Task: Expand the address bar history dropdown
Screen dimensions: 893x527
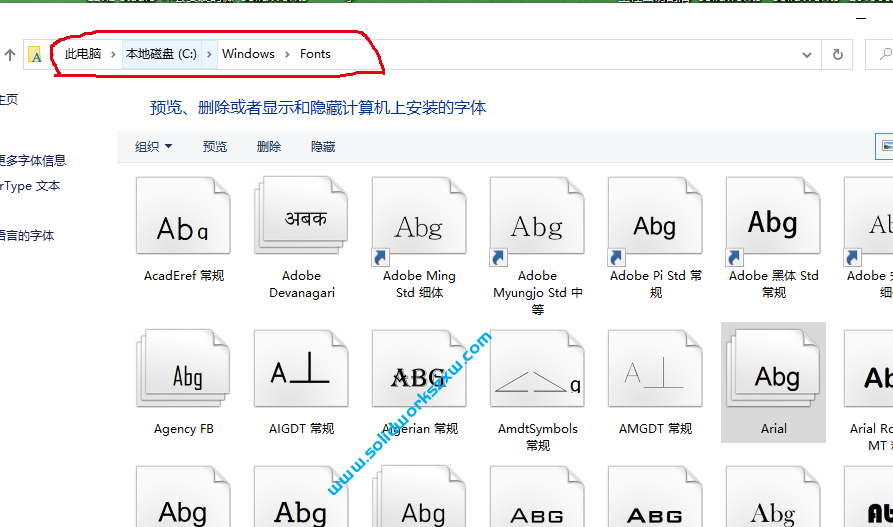Action: click(807, 55)
